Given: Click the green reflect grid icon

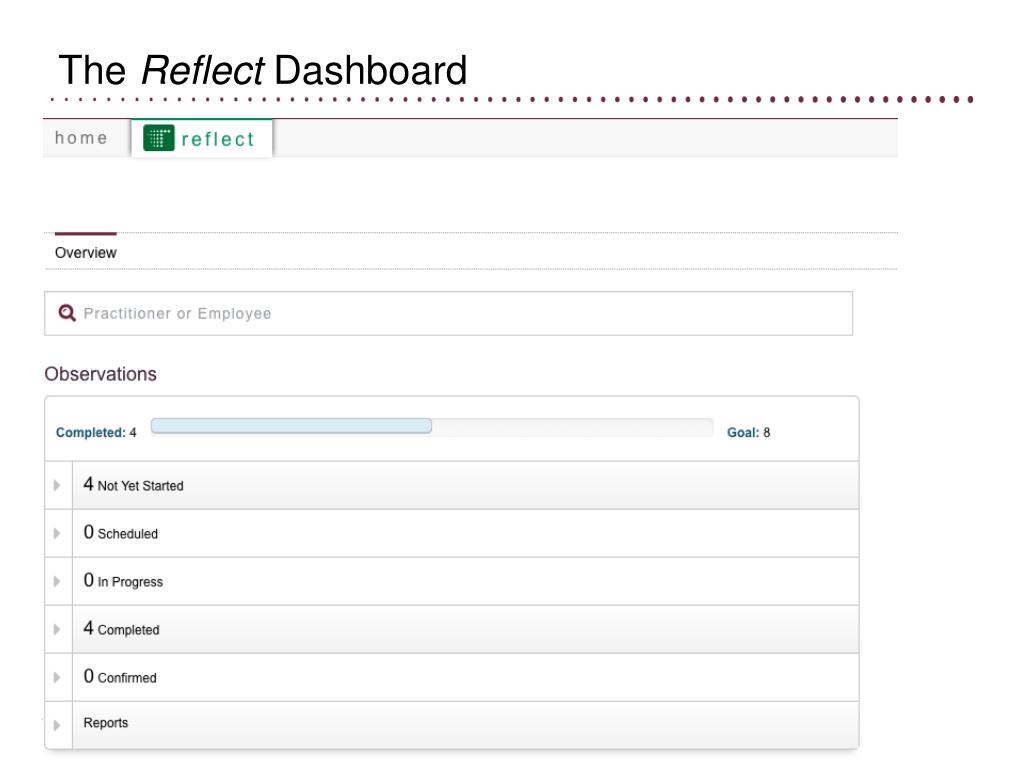Looking at the screenshot, I should pos(159,138).
